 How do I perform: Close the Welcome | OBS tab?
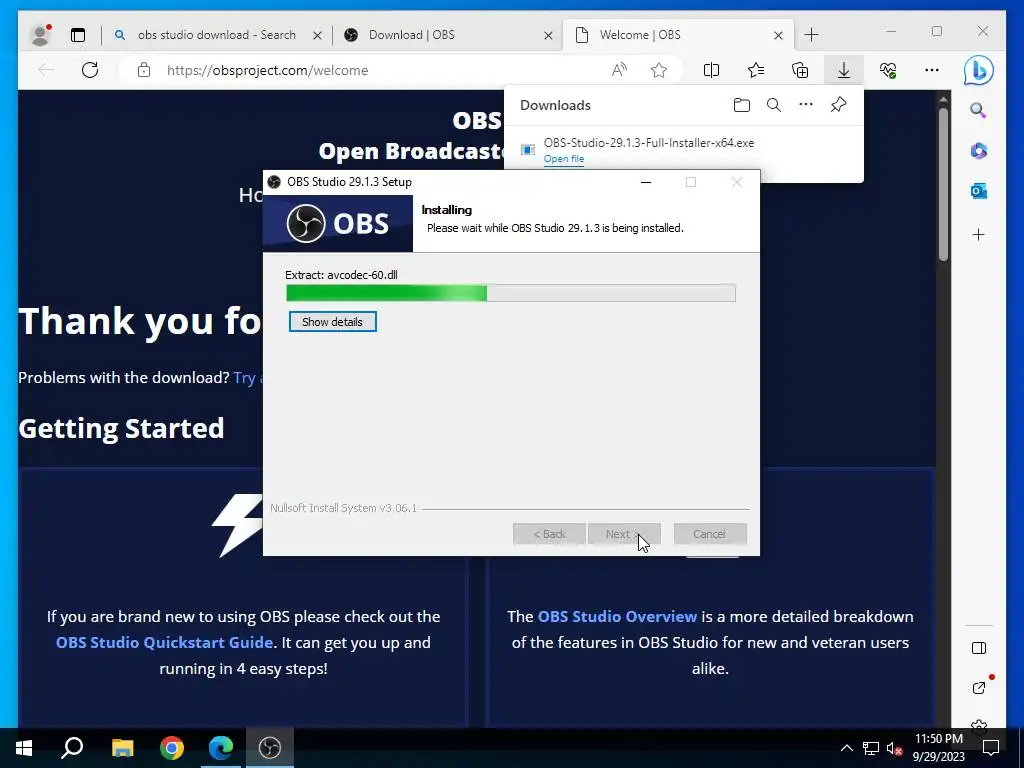pos(778,35)
